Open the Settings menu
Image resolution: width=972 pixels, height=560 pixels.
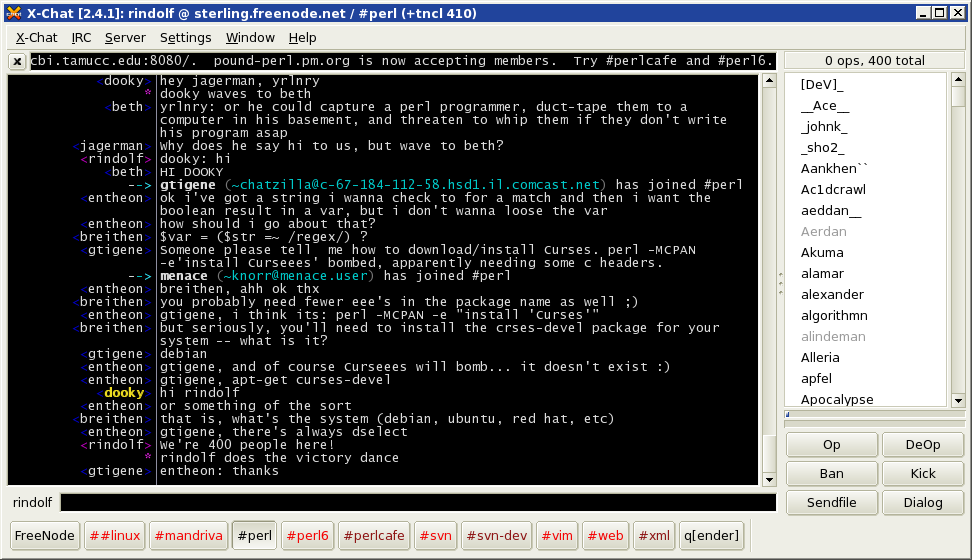click(185, 38)
